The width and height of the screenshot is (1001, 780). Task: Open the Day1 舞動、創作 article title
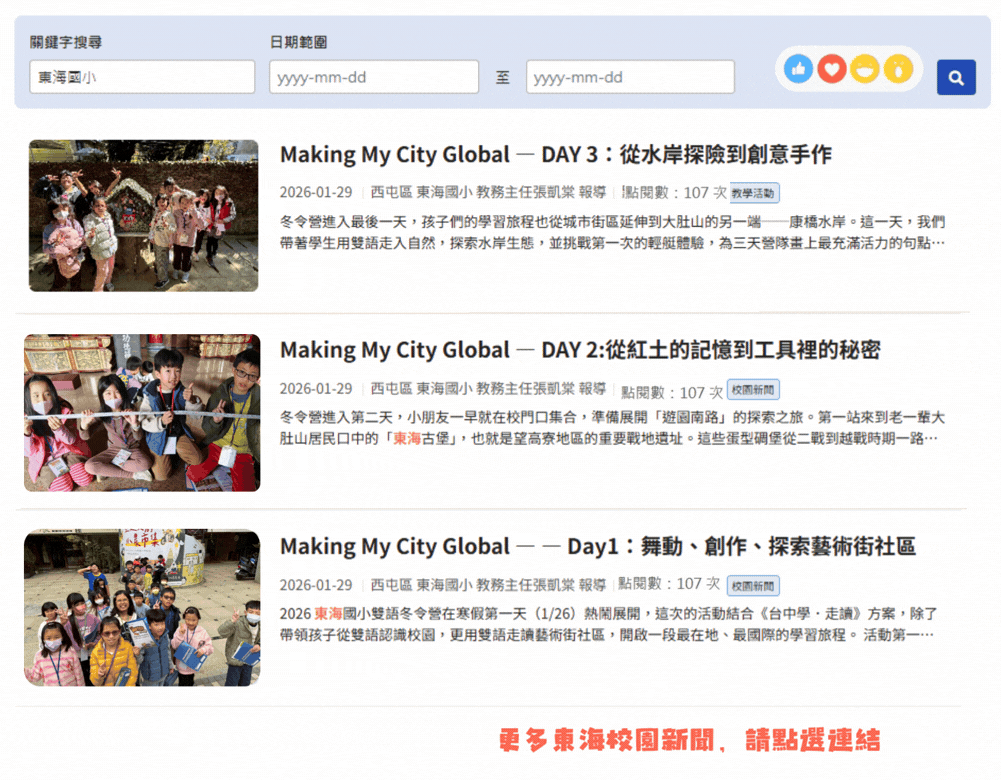pyautogui.click(x=597, y=546)
